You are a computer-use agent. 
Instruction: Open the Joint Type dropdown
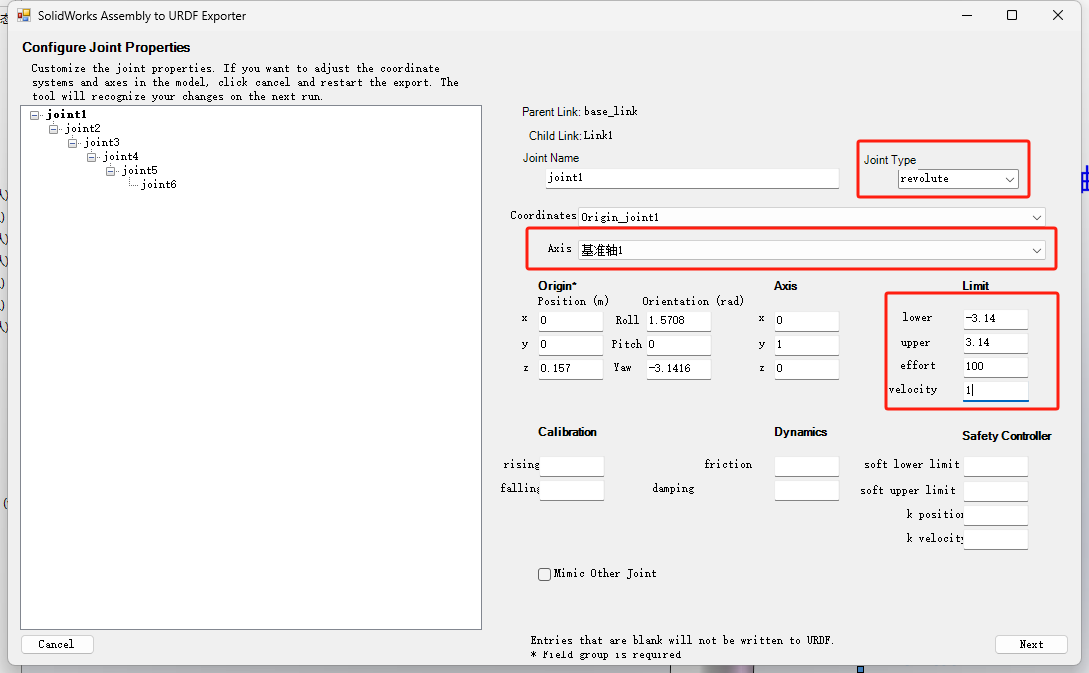click(x=958, y=179)
